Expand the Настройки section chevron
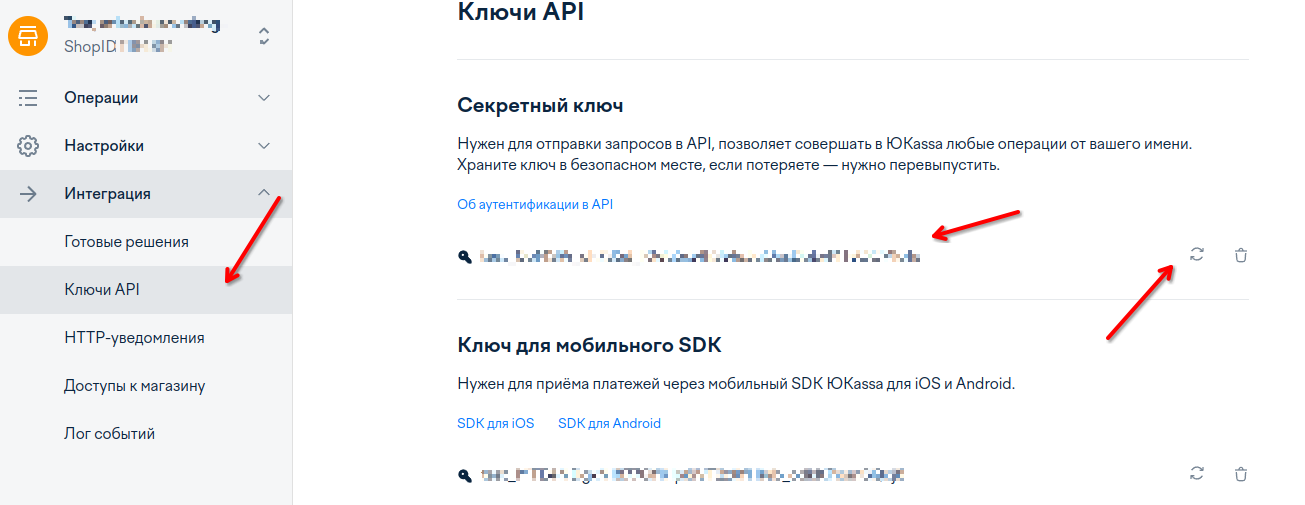This screenshot has width=1305, height=505. [264, 146]
